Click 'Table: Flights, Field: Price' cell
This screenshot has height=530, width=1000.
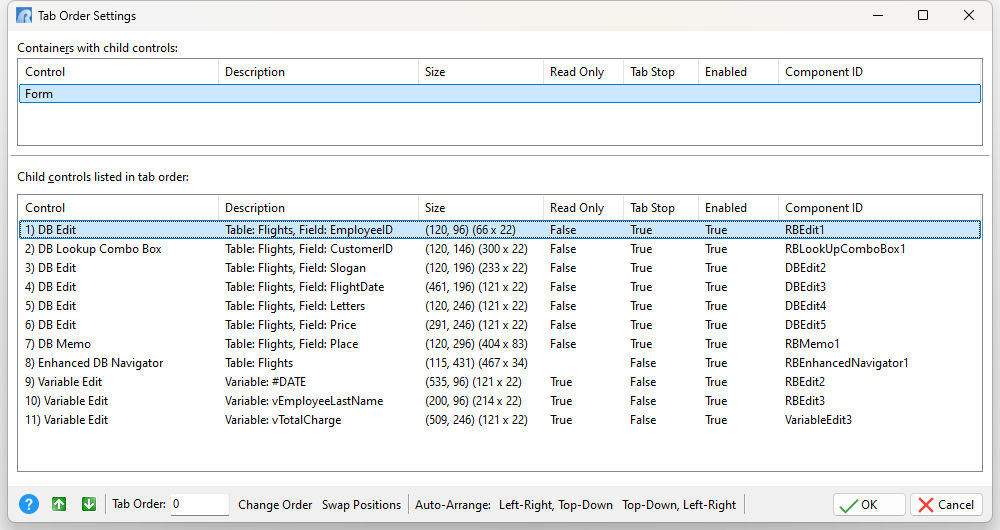coord(290,325)
